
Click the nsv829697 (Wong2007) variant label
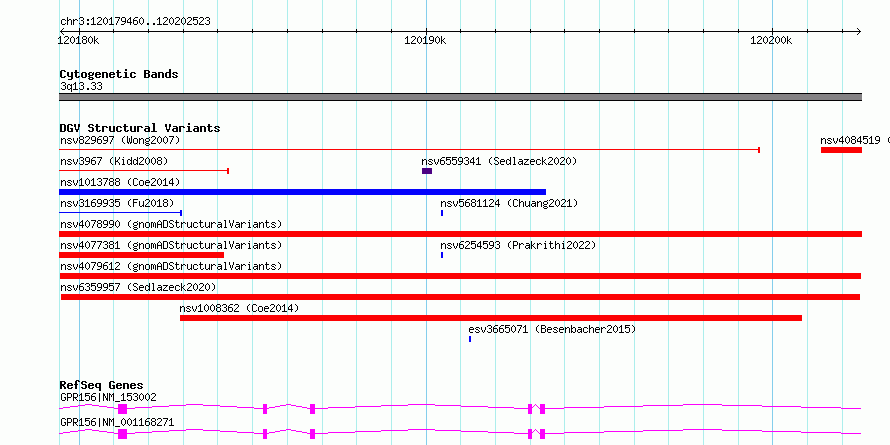click(120, 140)
